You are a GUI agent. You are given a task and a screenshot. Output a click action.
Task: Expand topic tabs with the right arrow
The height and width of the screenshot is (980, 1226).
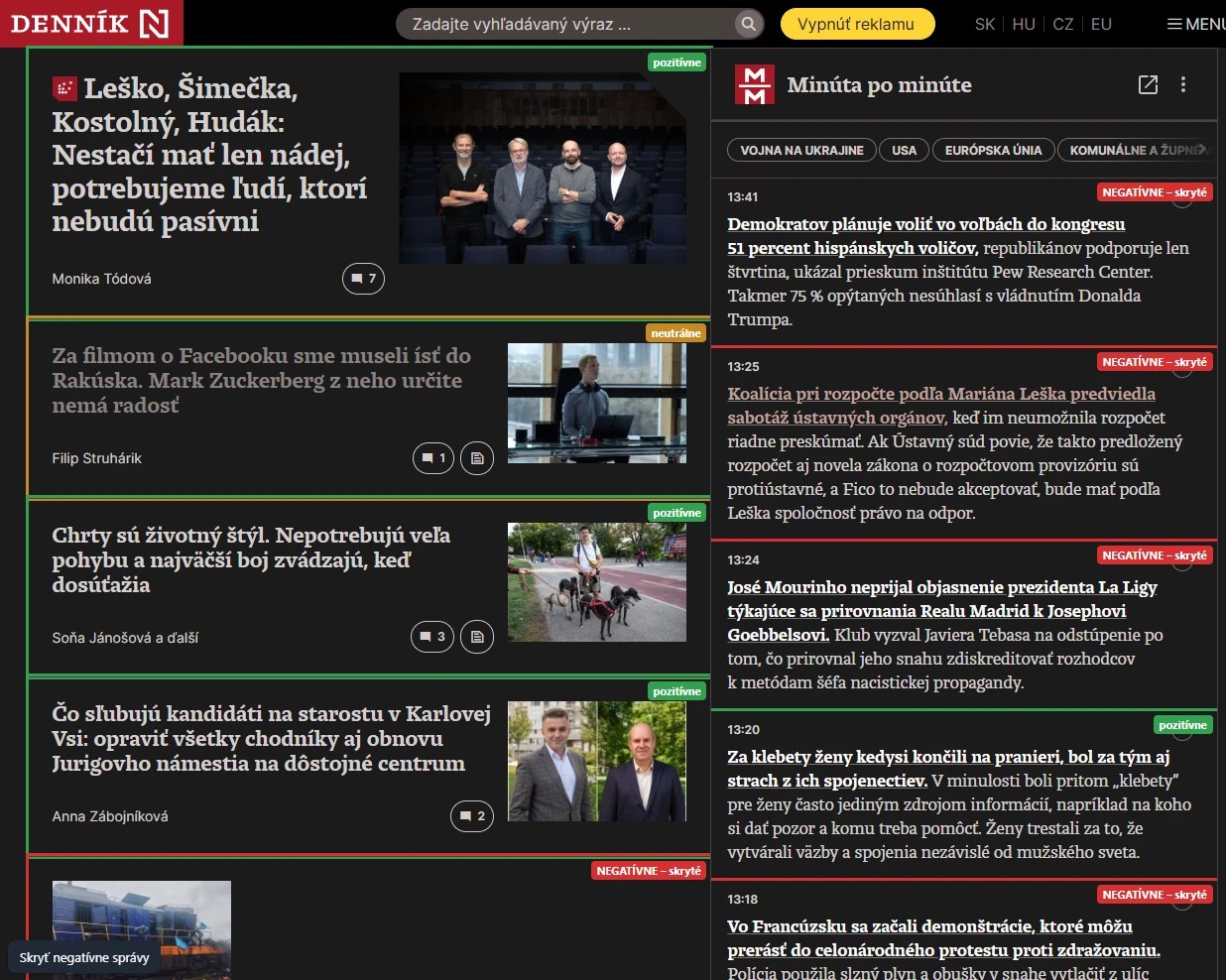pos(1202,150)
